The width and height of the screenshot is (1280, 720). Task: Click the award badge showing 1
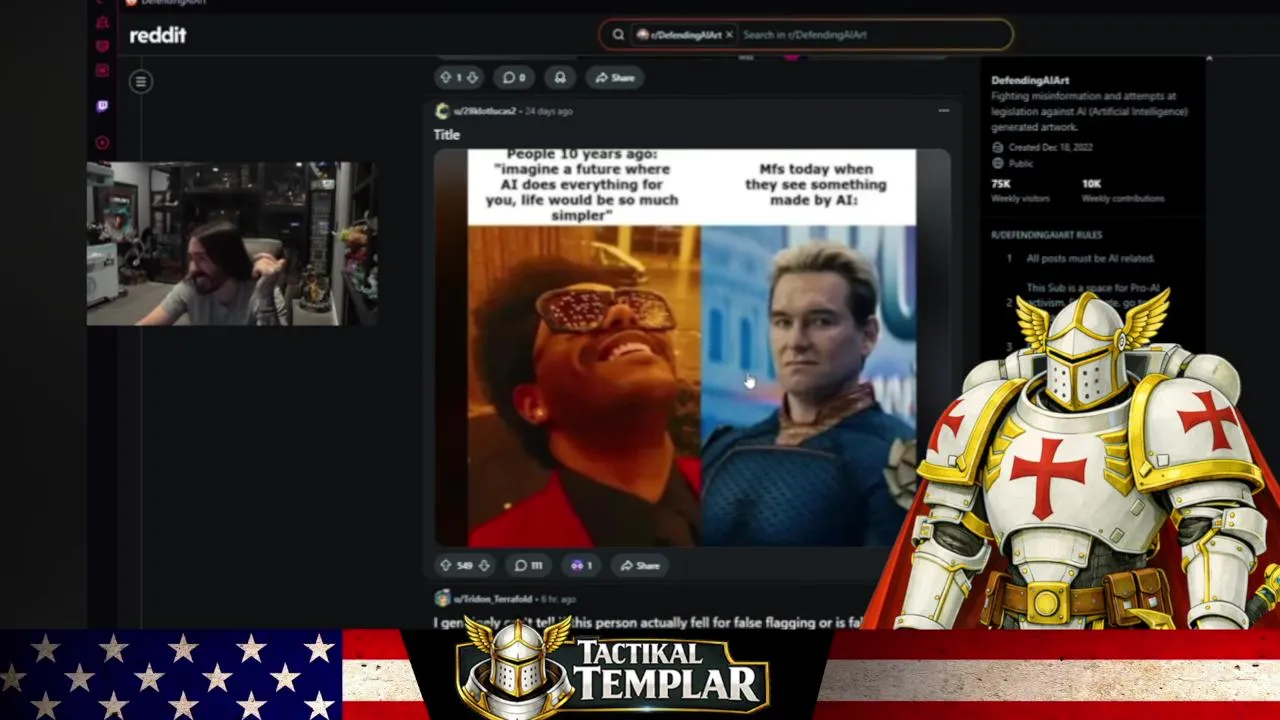click(581, 565)
